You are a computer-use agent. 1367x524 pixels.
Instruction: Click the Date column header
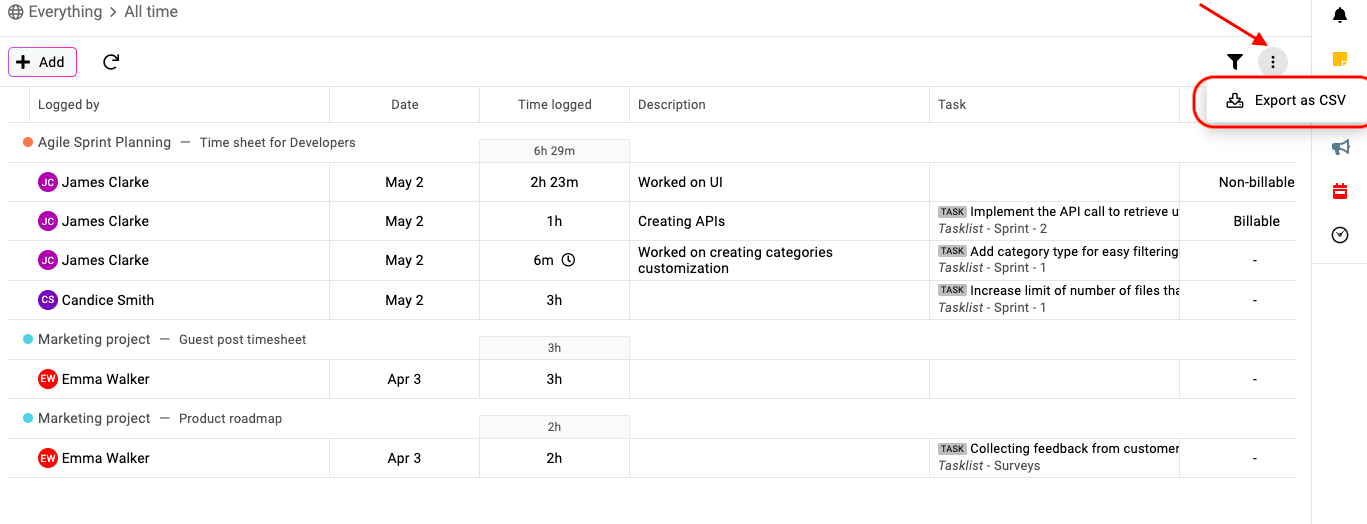point(405,104)
